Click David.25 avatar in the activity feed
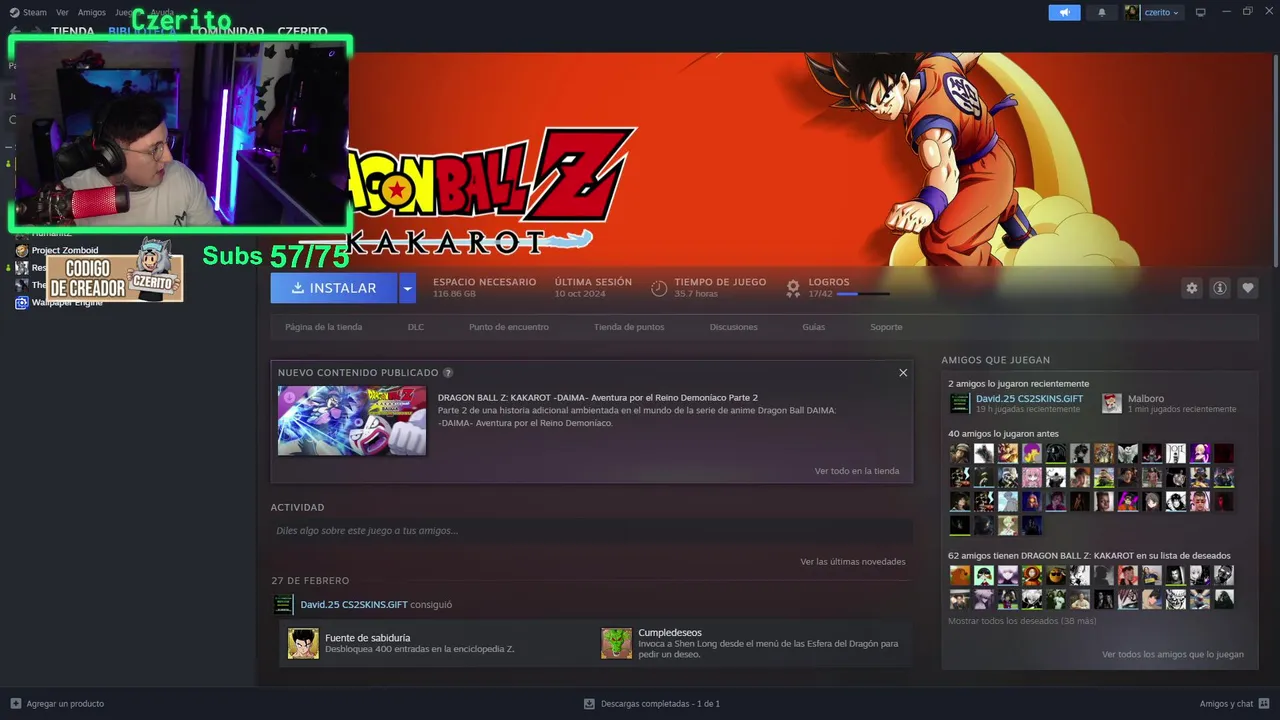The height and width of the screenshot is (720, 1280). point(284,605)
